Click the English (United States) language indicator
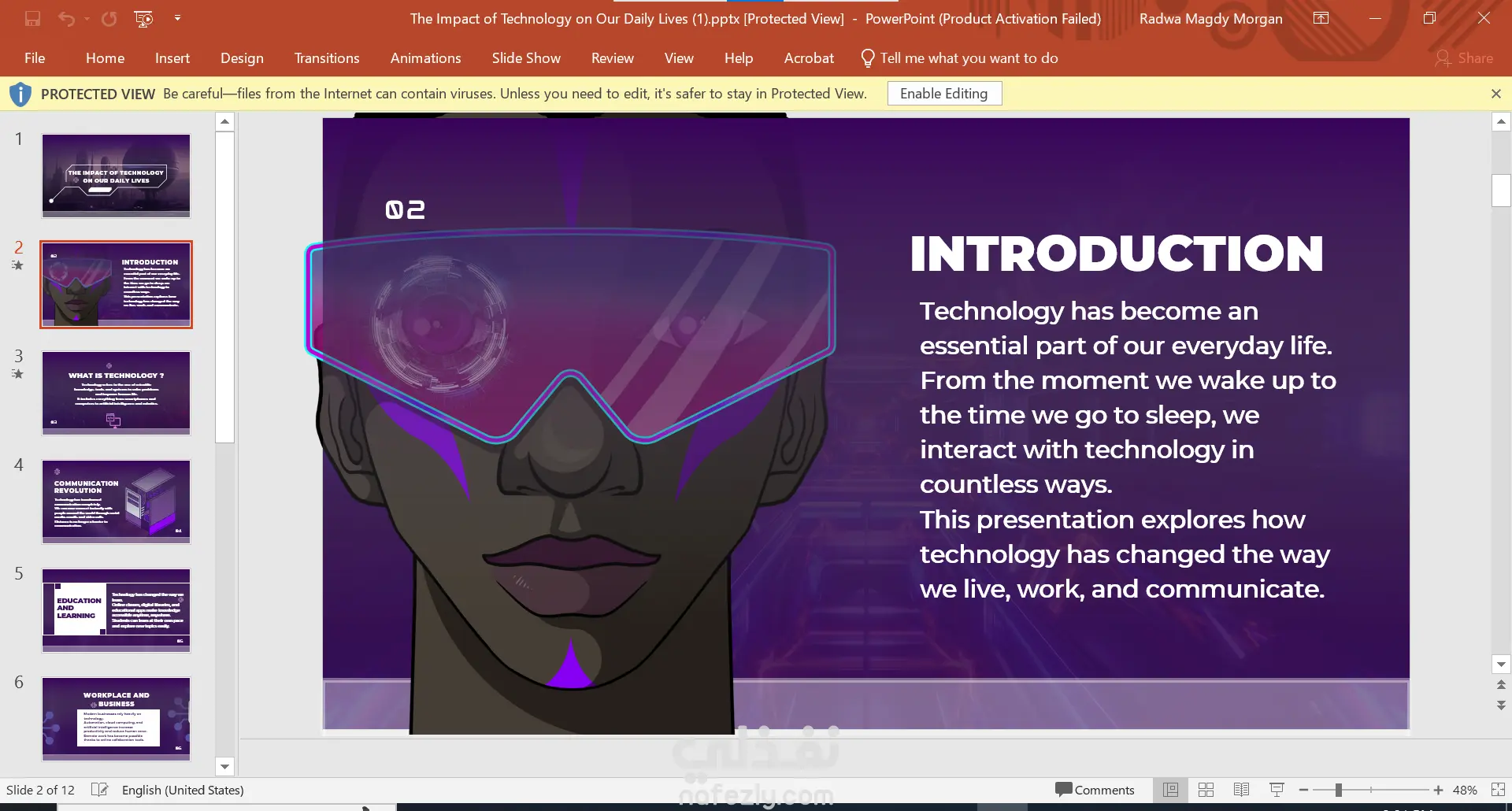This screenshot has height=811, width=1512. click(183, 790)
